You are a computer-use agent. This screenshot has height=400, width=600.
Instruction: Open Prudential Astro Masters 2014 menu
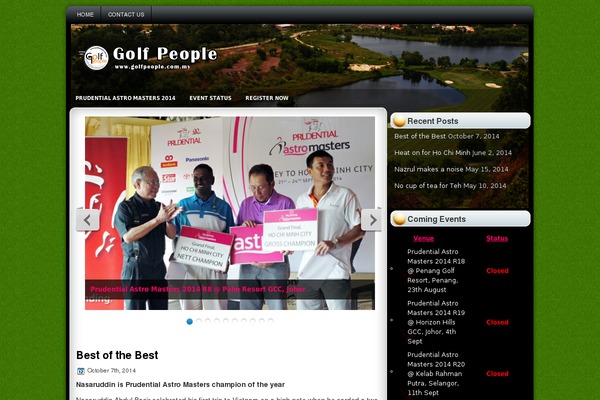[126, 98]
